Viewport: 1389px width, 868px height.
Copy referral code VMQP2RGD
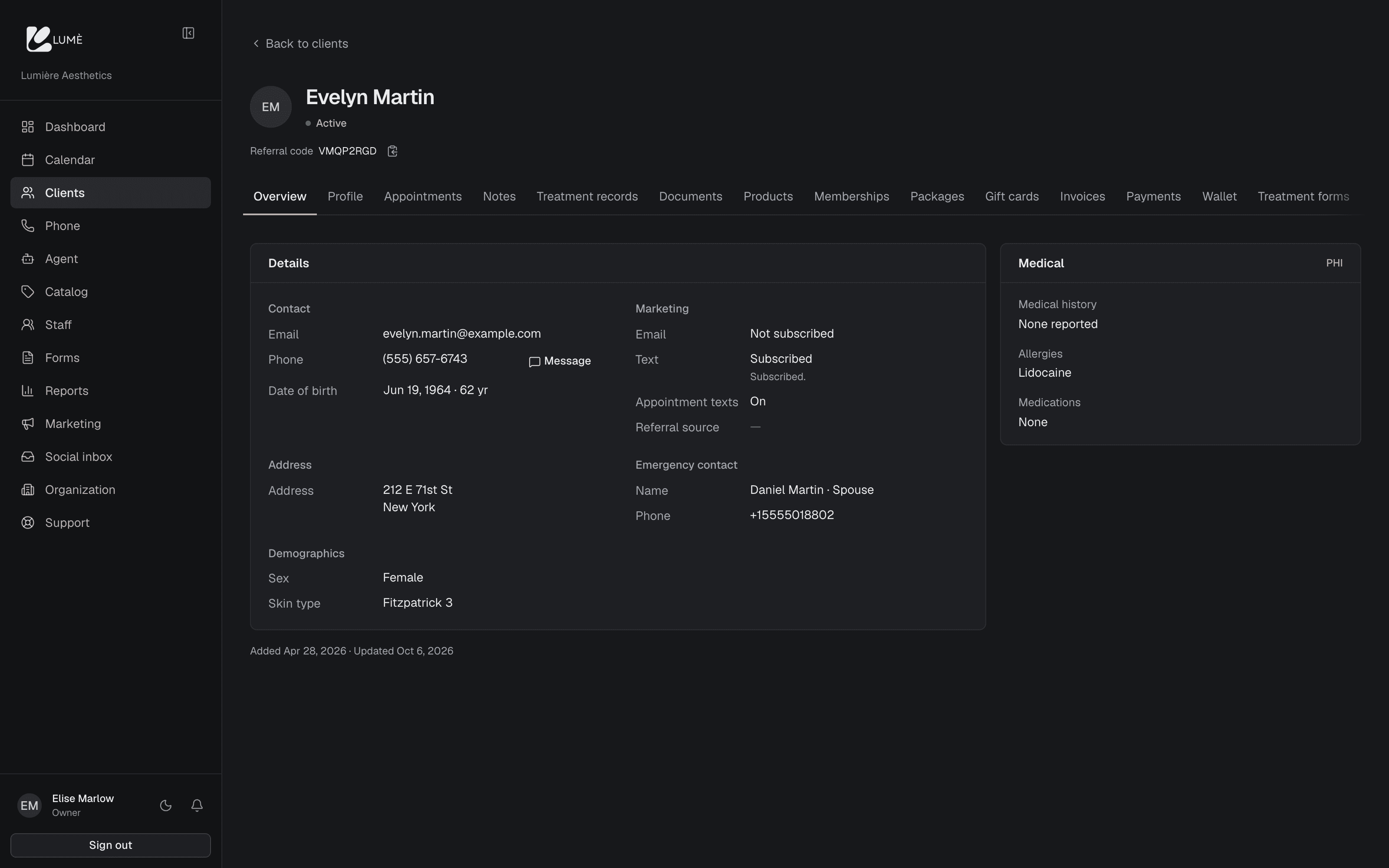[392, 151]
